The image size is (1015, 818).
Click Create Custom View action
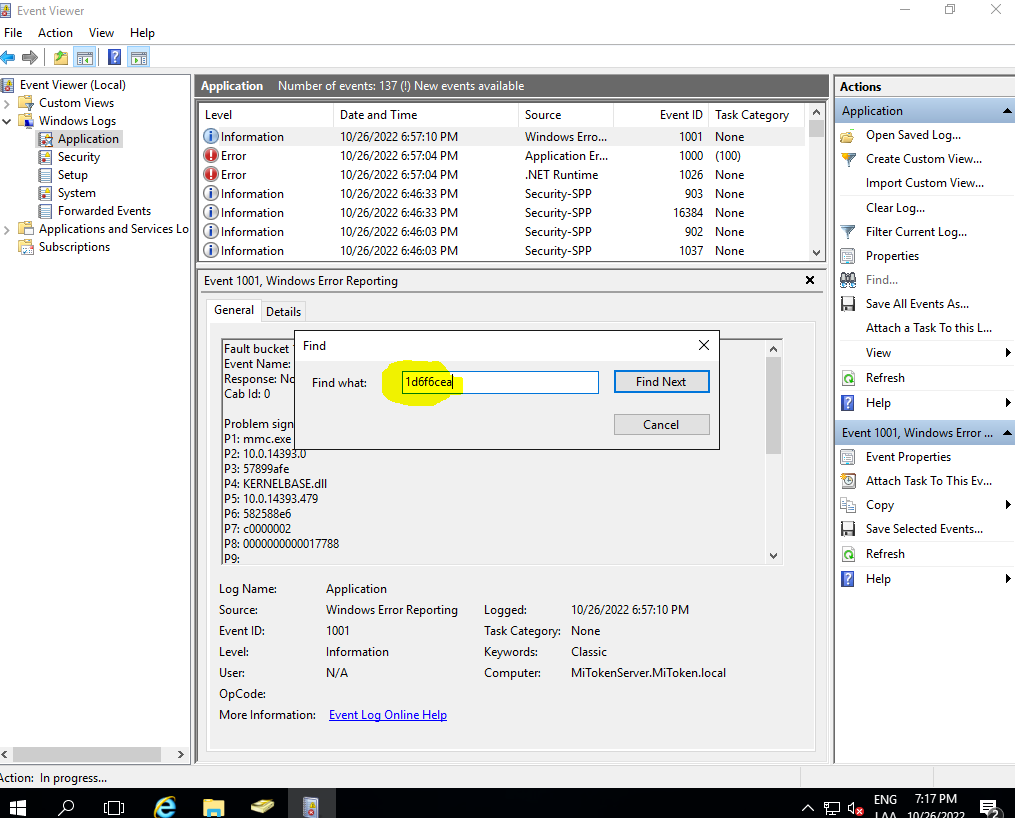pos(924,159)
